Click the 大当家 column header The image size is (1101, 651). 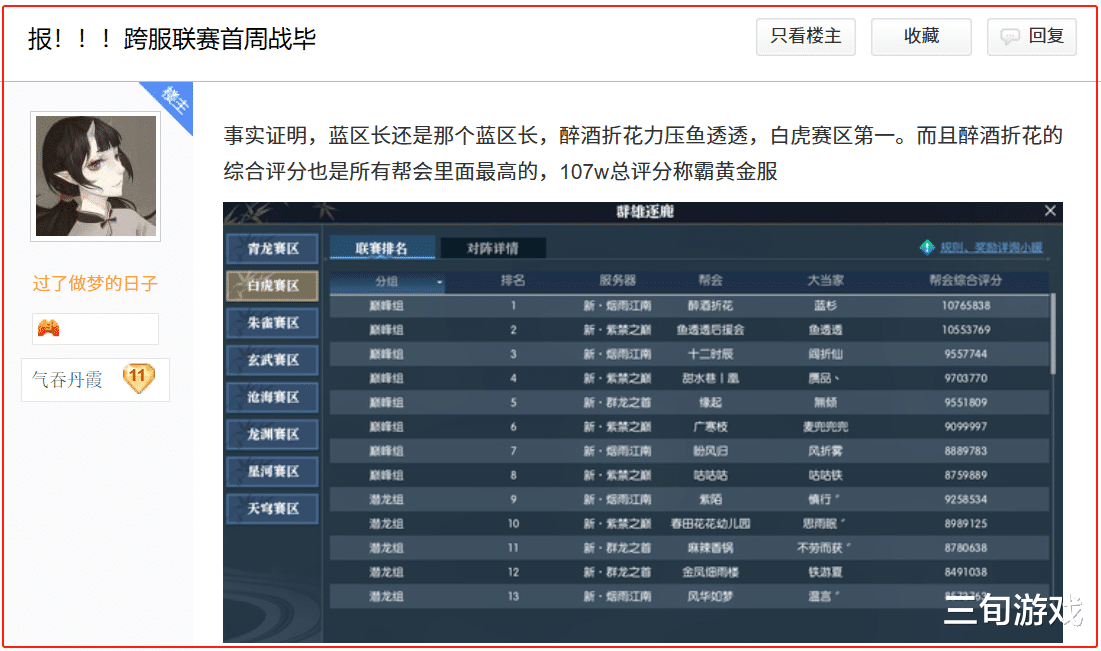pyautogui.click(x=825, y=281)
